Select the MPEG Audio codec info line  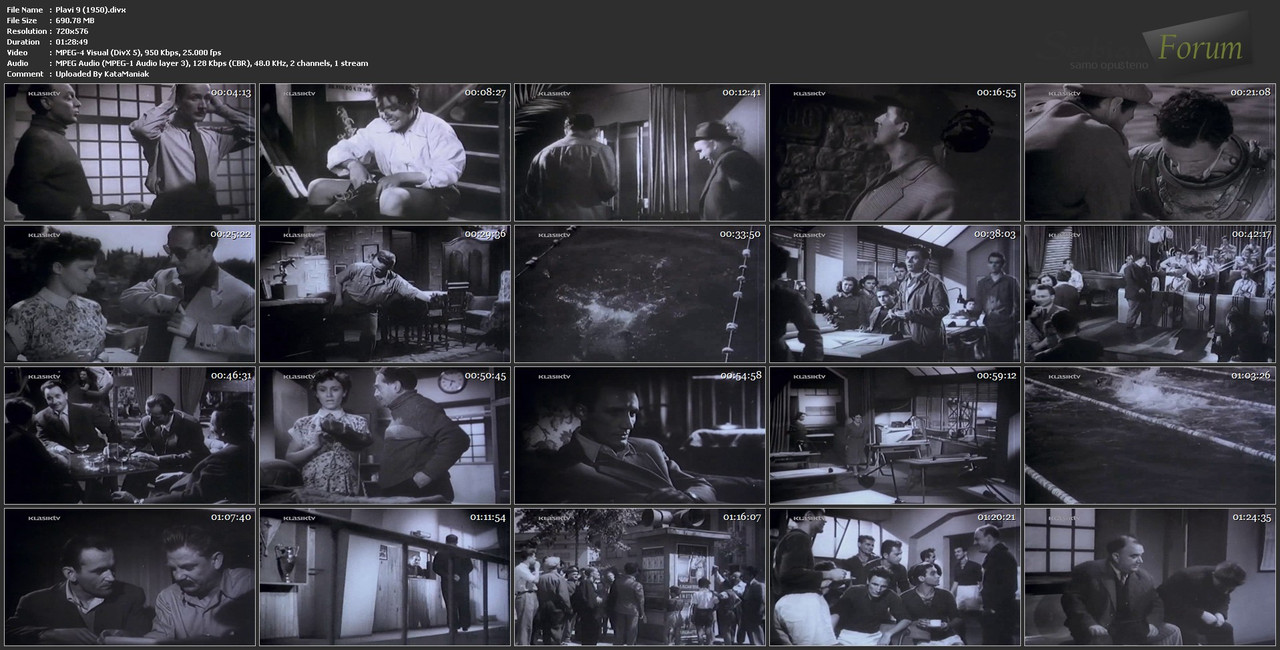point(212,63)
